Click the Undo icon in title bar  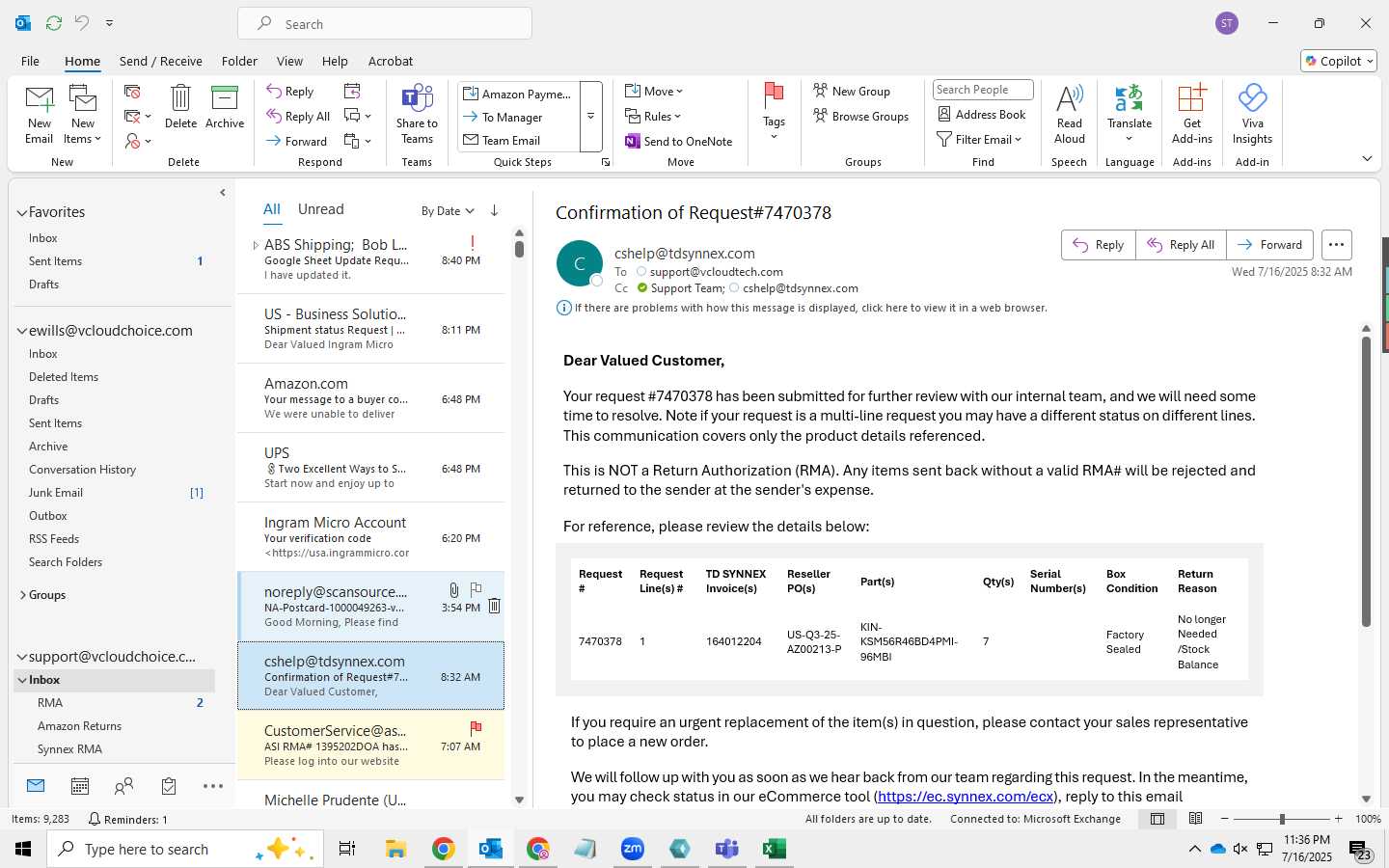81,22
